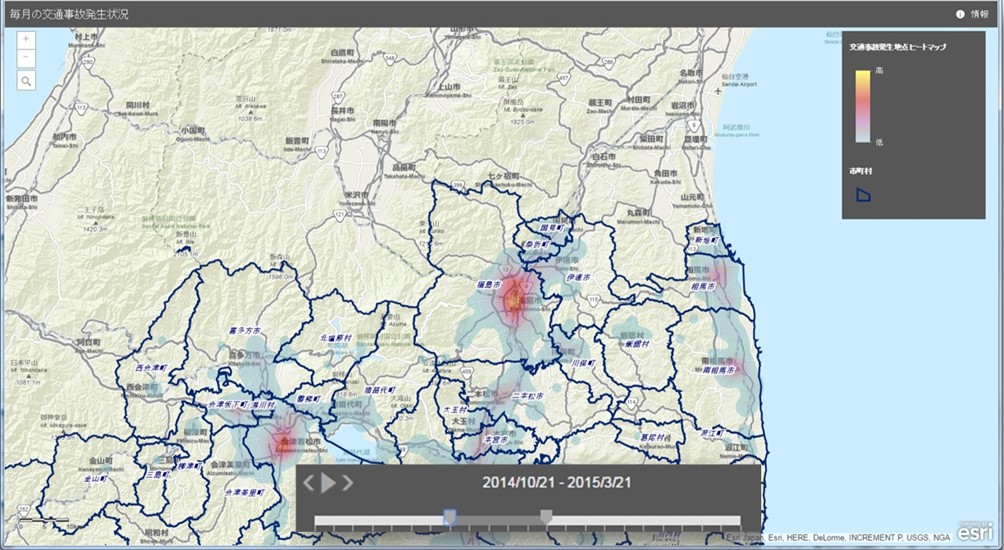
Task: Click the 喜多方市 municipality label
Action: [x=243, y=328]
